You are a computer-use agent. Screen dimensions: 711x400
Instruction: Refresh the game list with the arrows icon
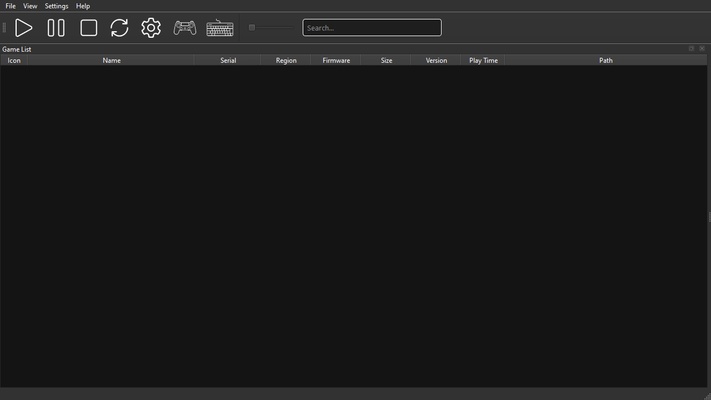(120, 28)
